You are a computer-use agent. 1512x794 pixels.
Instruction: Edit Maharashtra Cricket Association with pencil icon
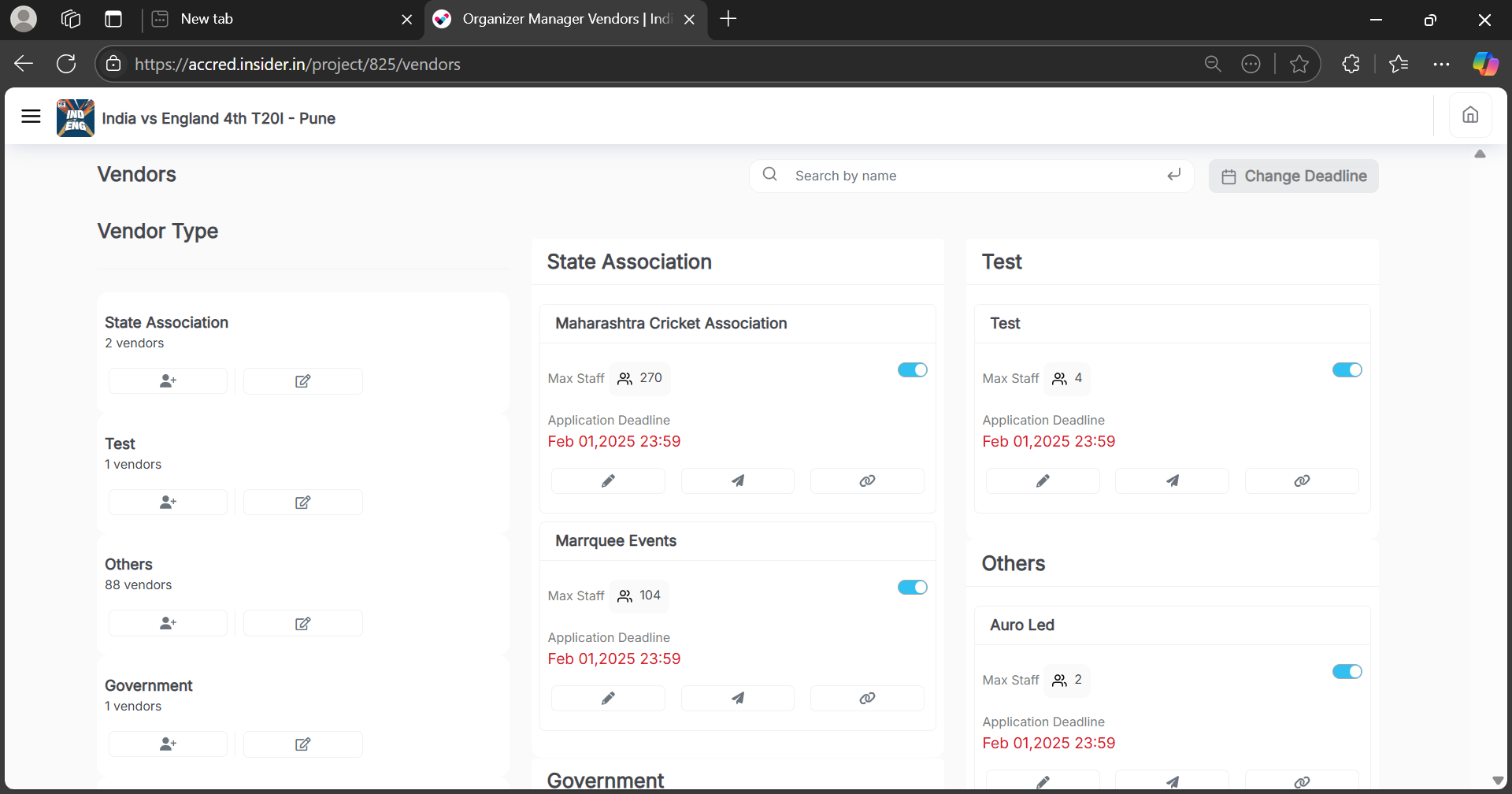click(x=608, y=481)
